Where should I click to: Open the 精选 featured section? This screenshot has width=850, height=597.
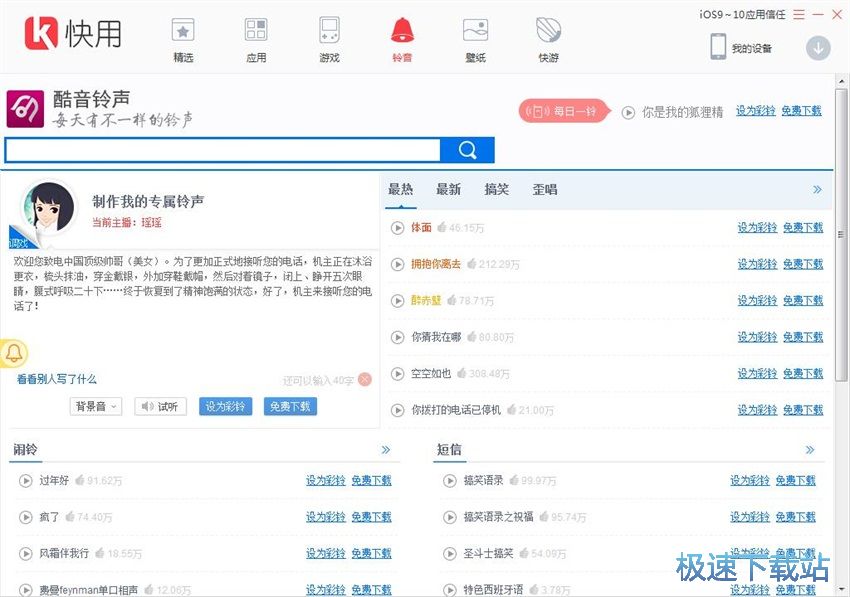tap(183, 40)
